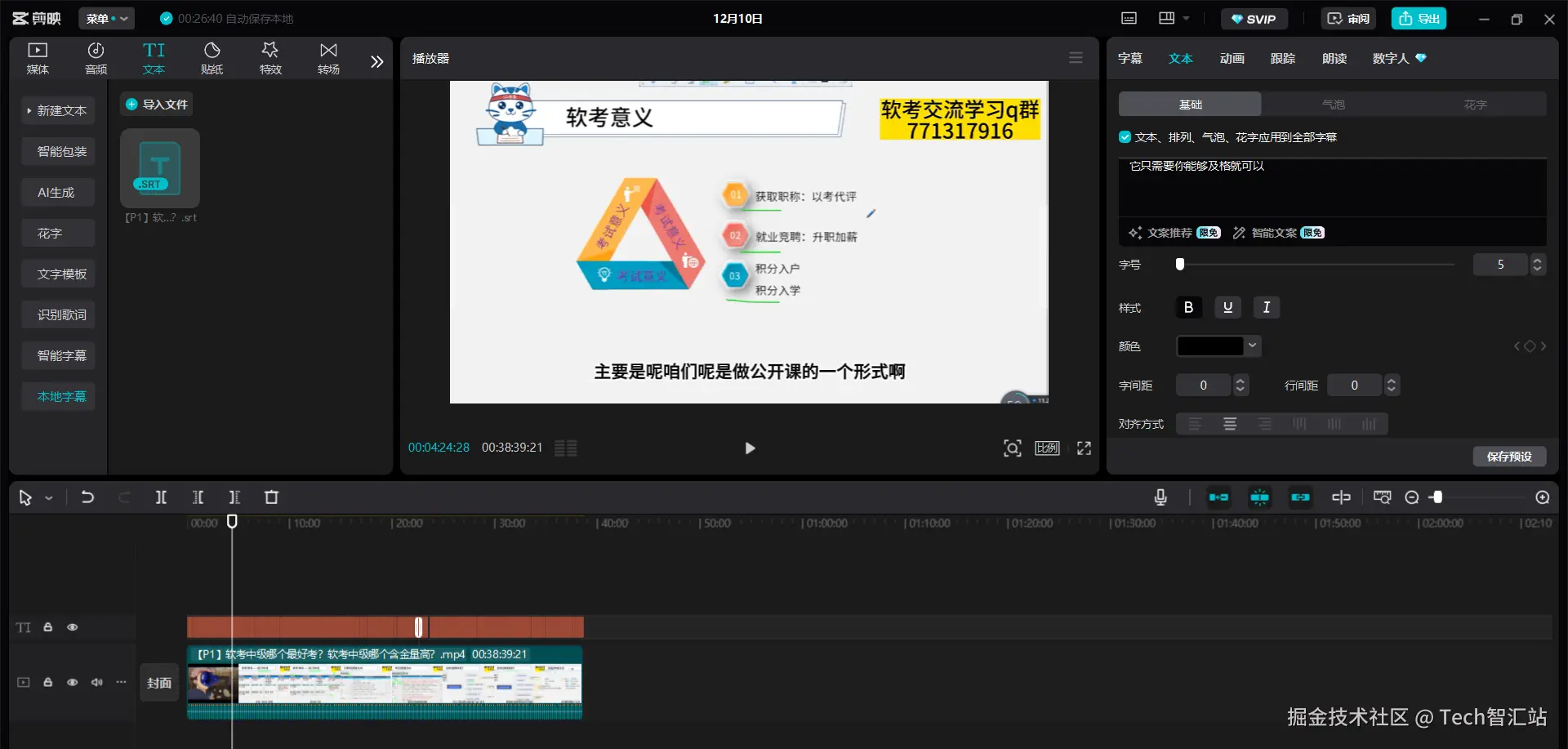
Task: Toggle apply text style to all subtitles checkbox
Action: click(1125, 137)
